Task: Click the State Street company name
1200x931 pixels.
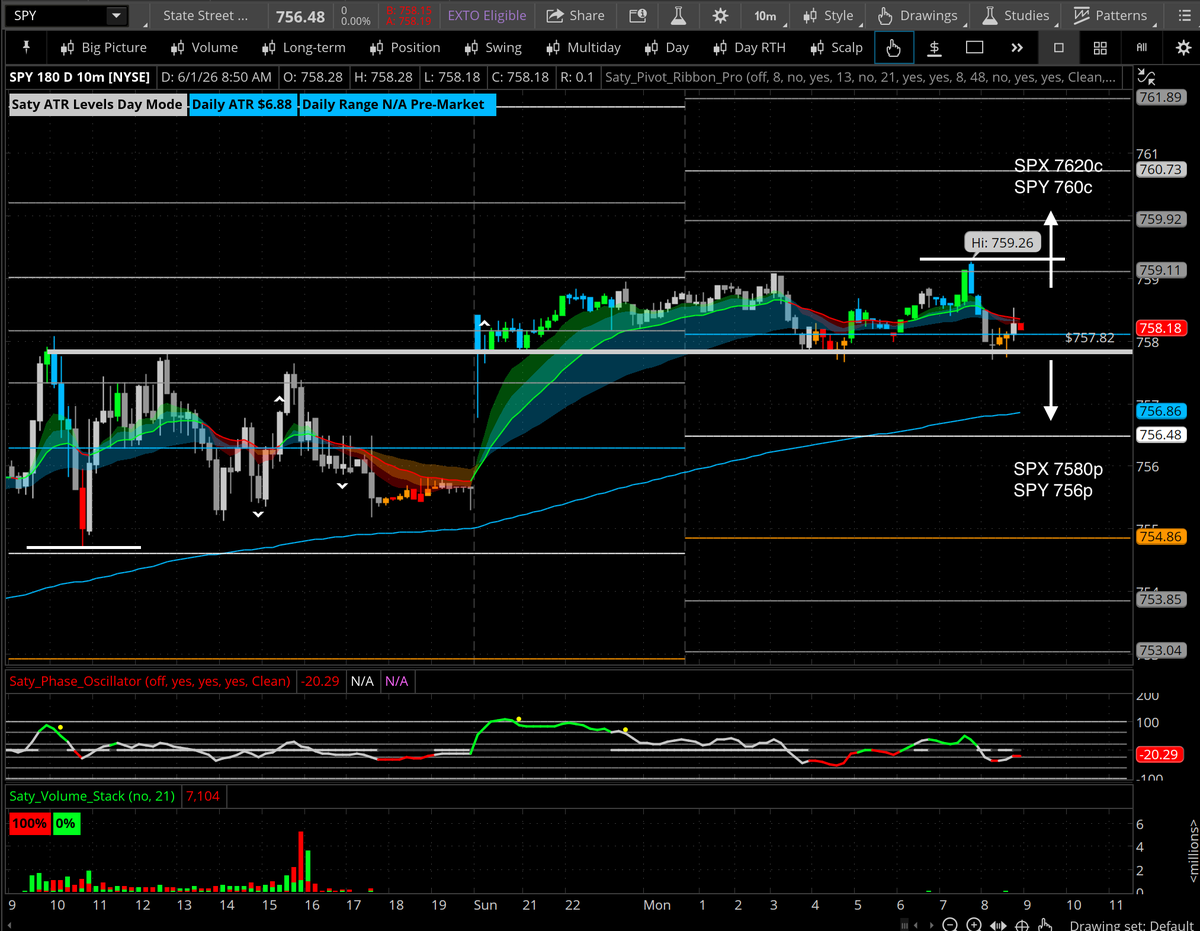Action: pos(206,15)
